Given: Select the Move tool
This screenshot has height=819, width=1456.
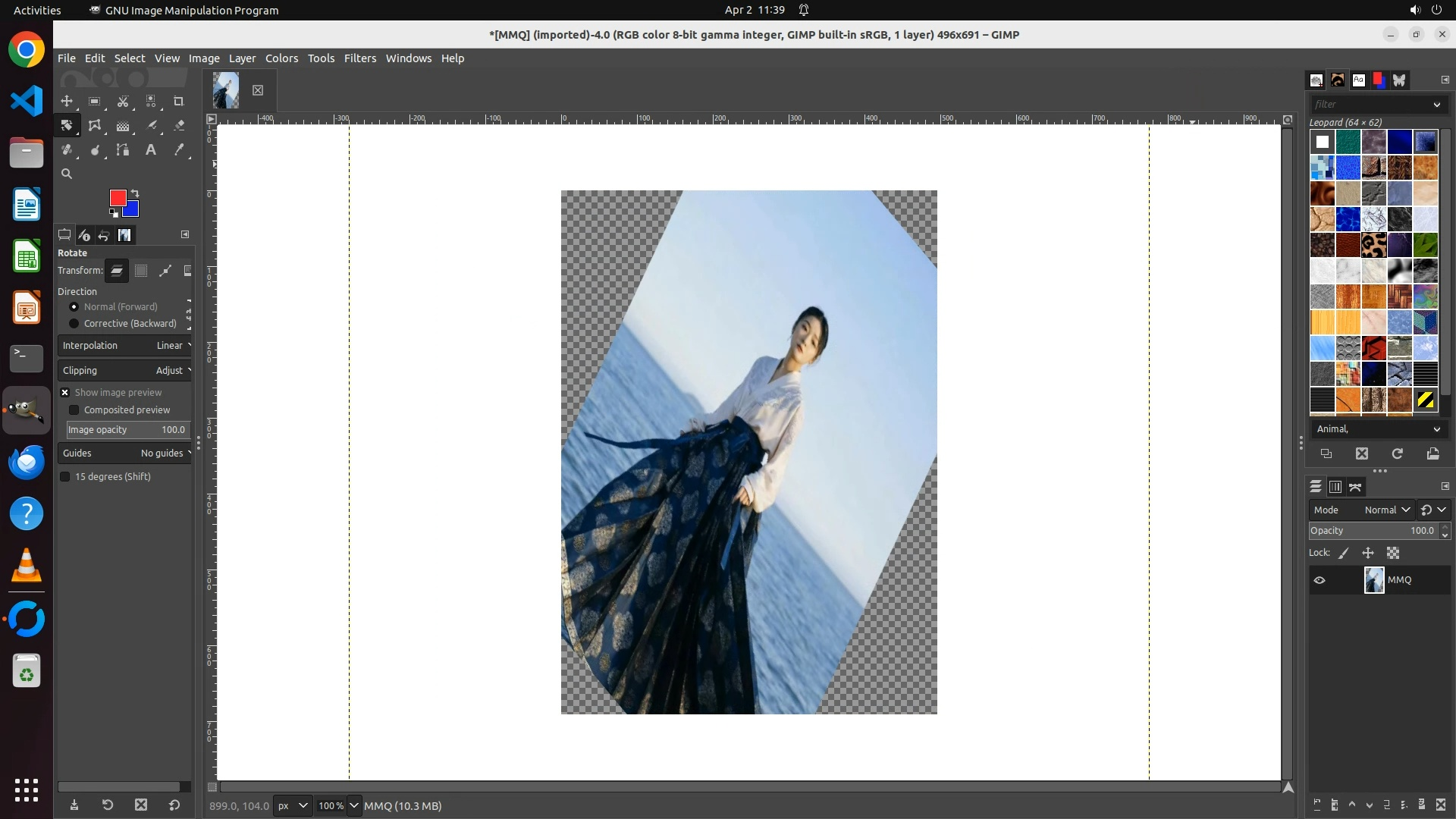Looking at the screenshot, I should [x=67, y=101].
